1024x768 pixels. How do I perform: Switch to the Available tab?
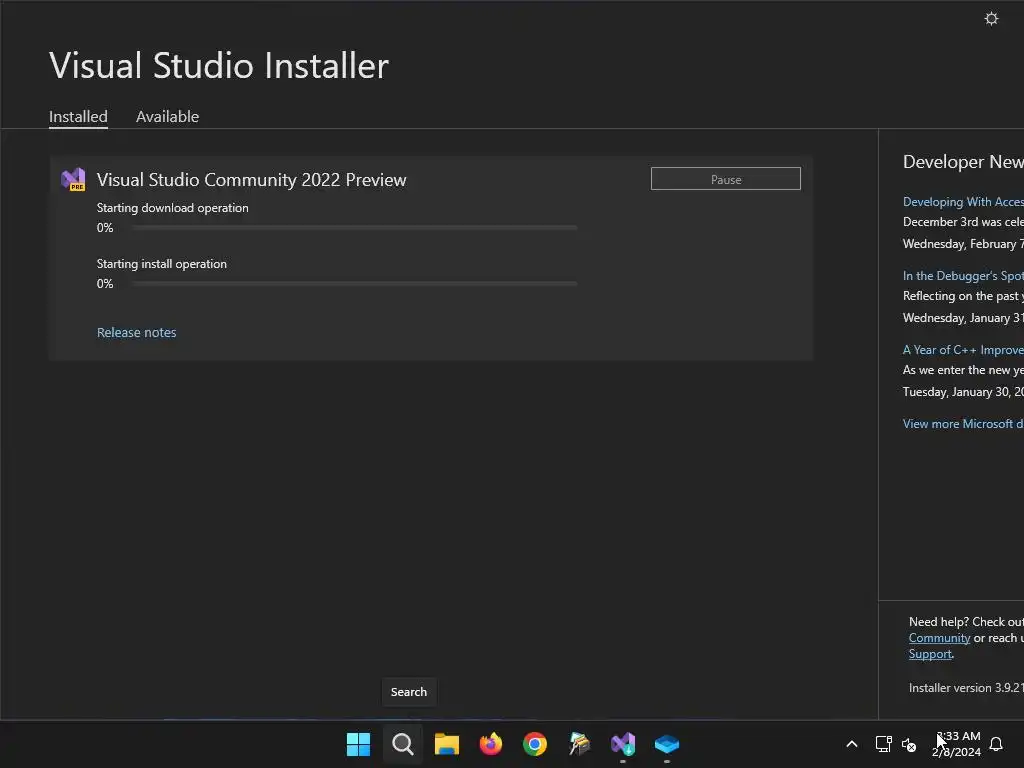tap(167, 117)
